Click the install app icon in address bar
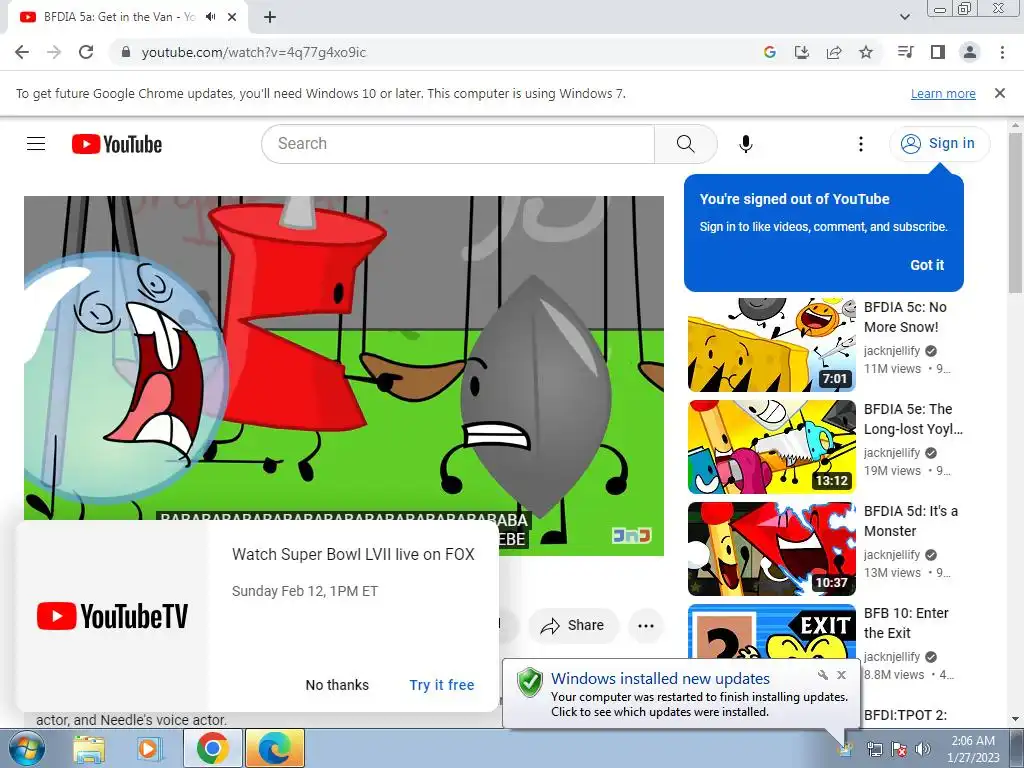 click(x=801, y=52)
